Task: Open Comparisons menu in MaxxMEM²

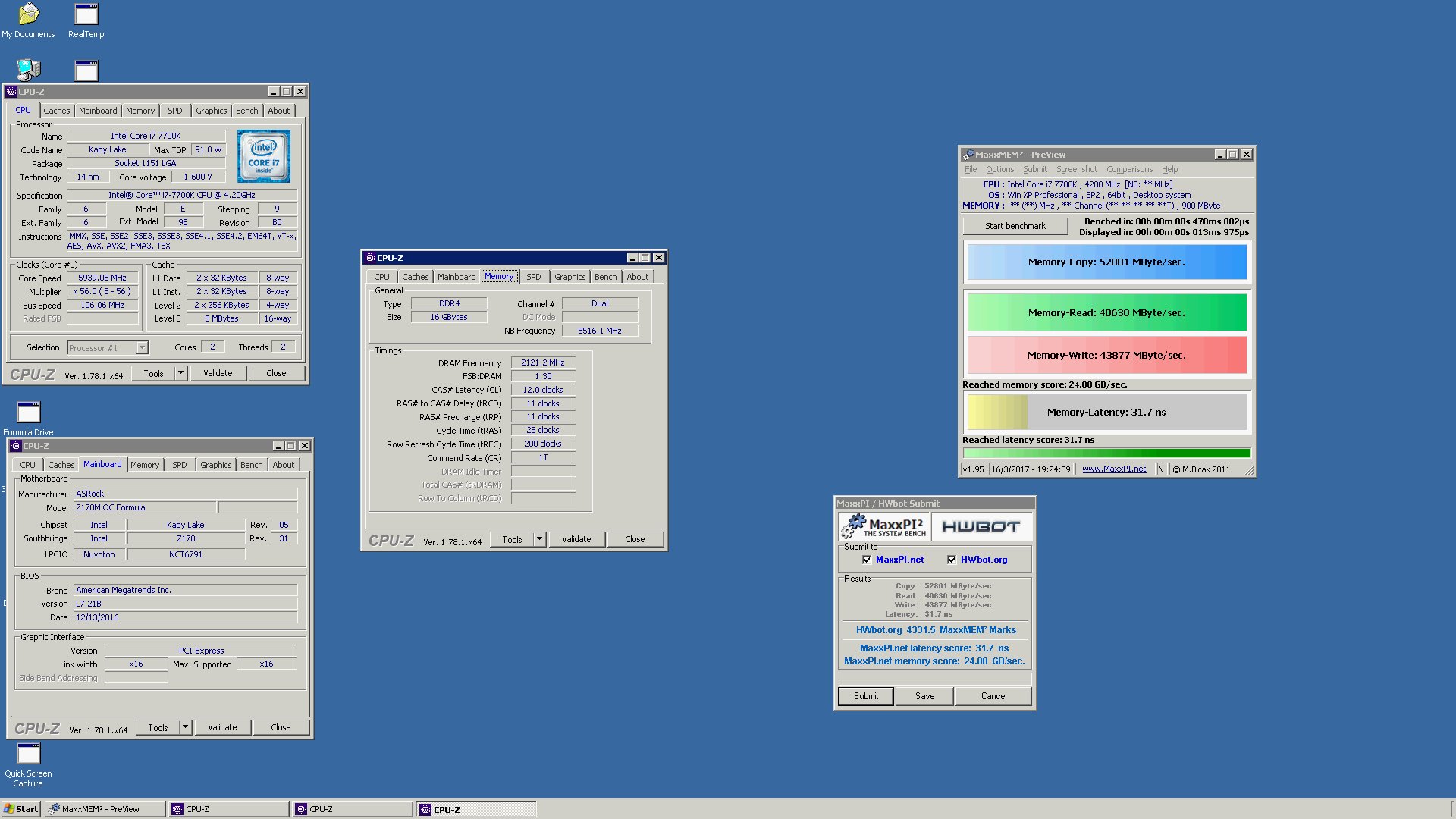Action: pos(1129,170)
